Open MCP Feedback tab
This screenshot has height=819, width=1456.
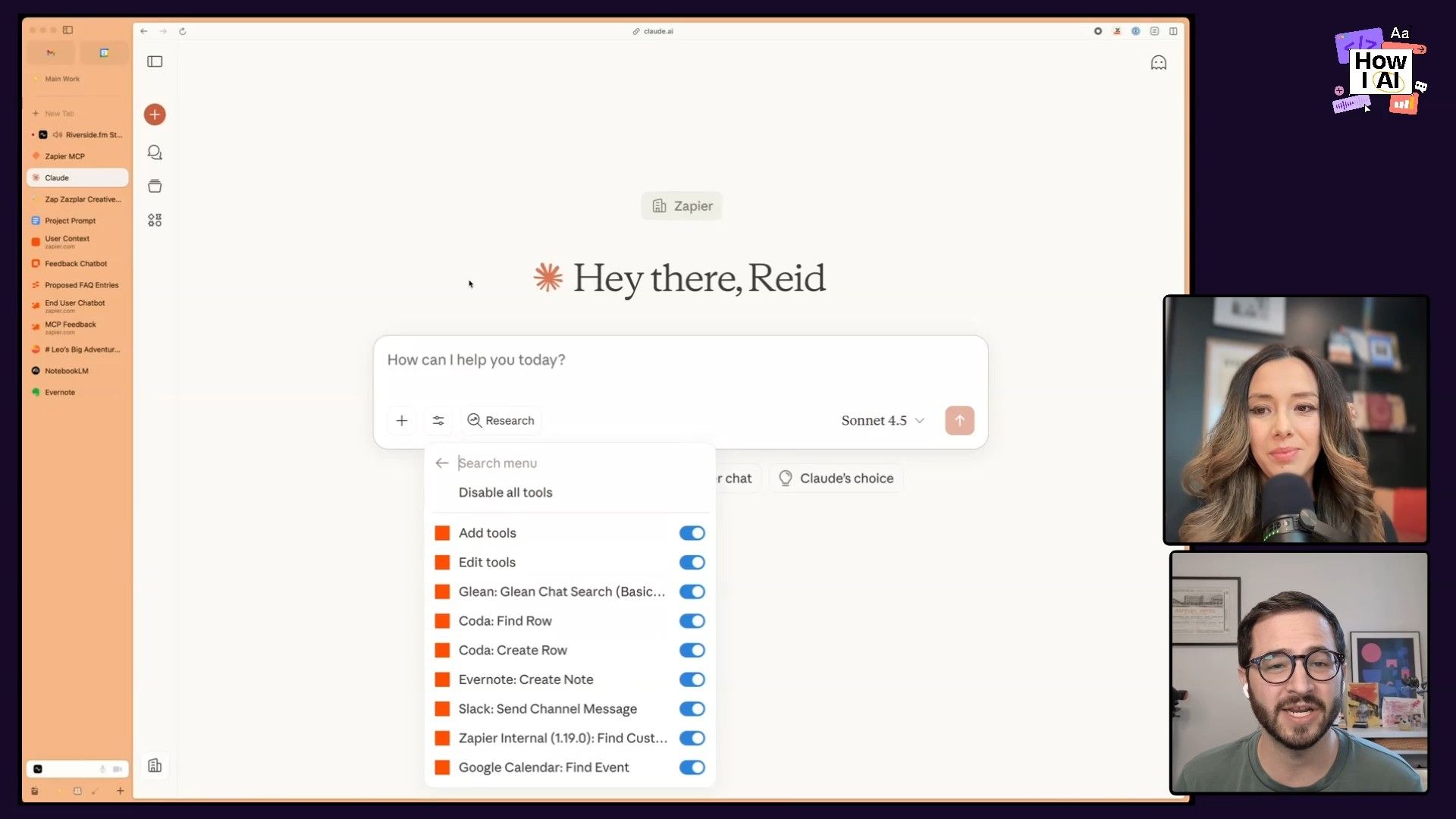tap(77, 328)
